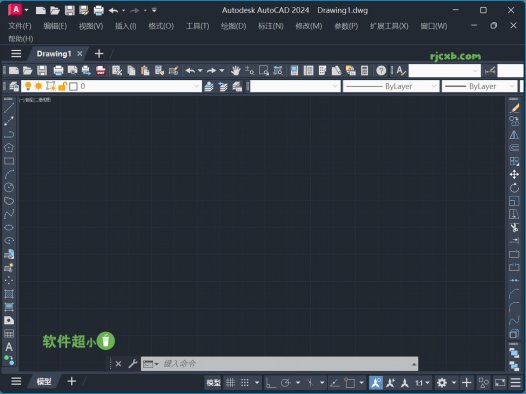Add a new drawing tab with plus
Image resolution: width=526 pixels, height=394 pixels.
click(x=99, y=54)
